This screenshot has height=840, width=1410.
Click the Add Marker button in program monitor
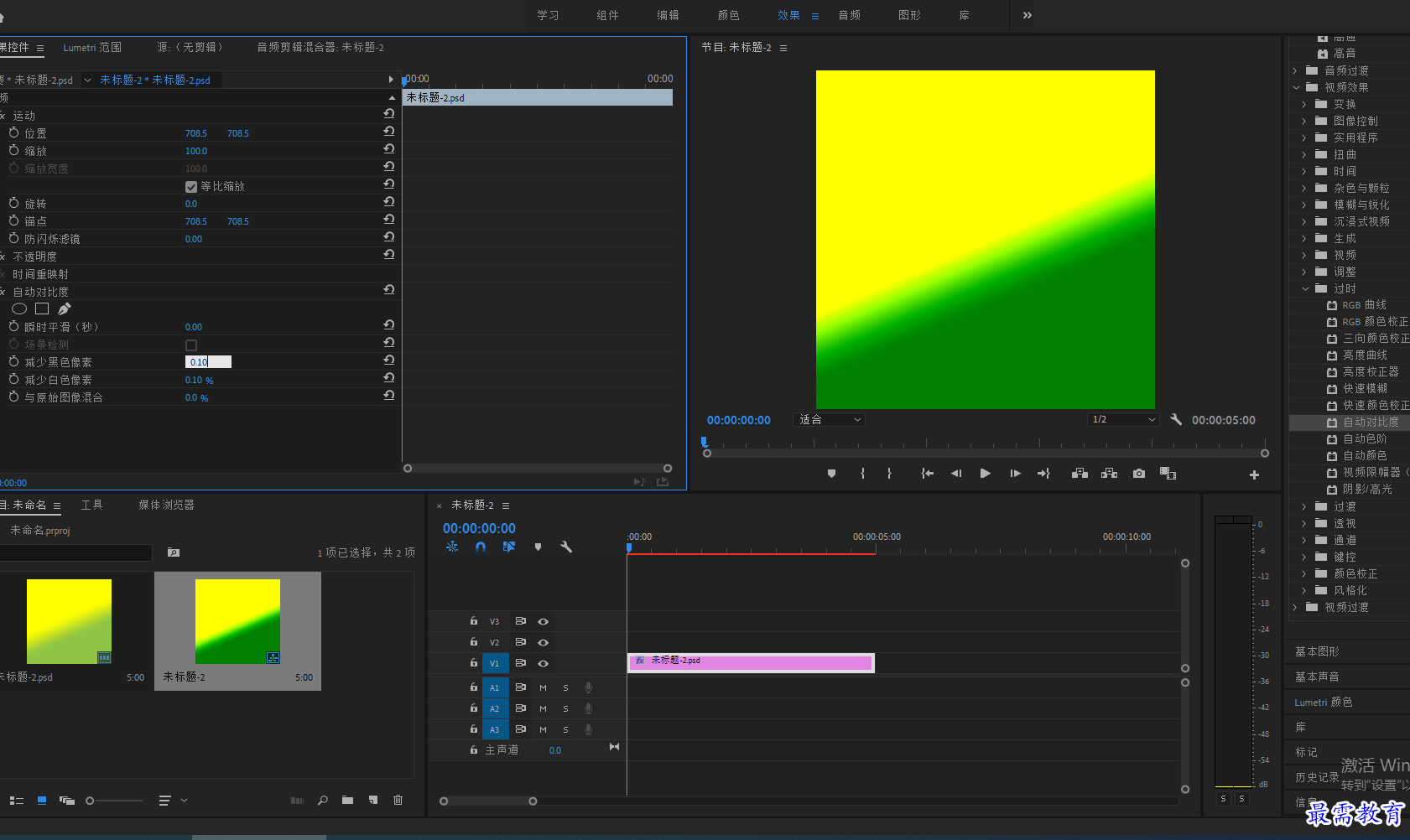pyautogui.click(x=831, y=474)
